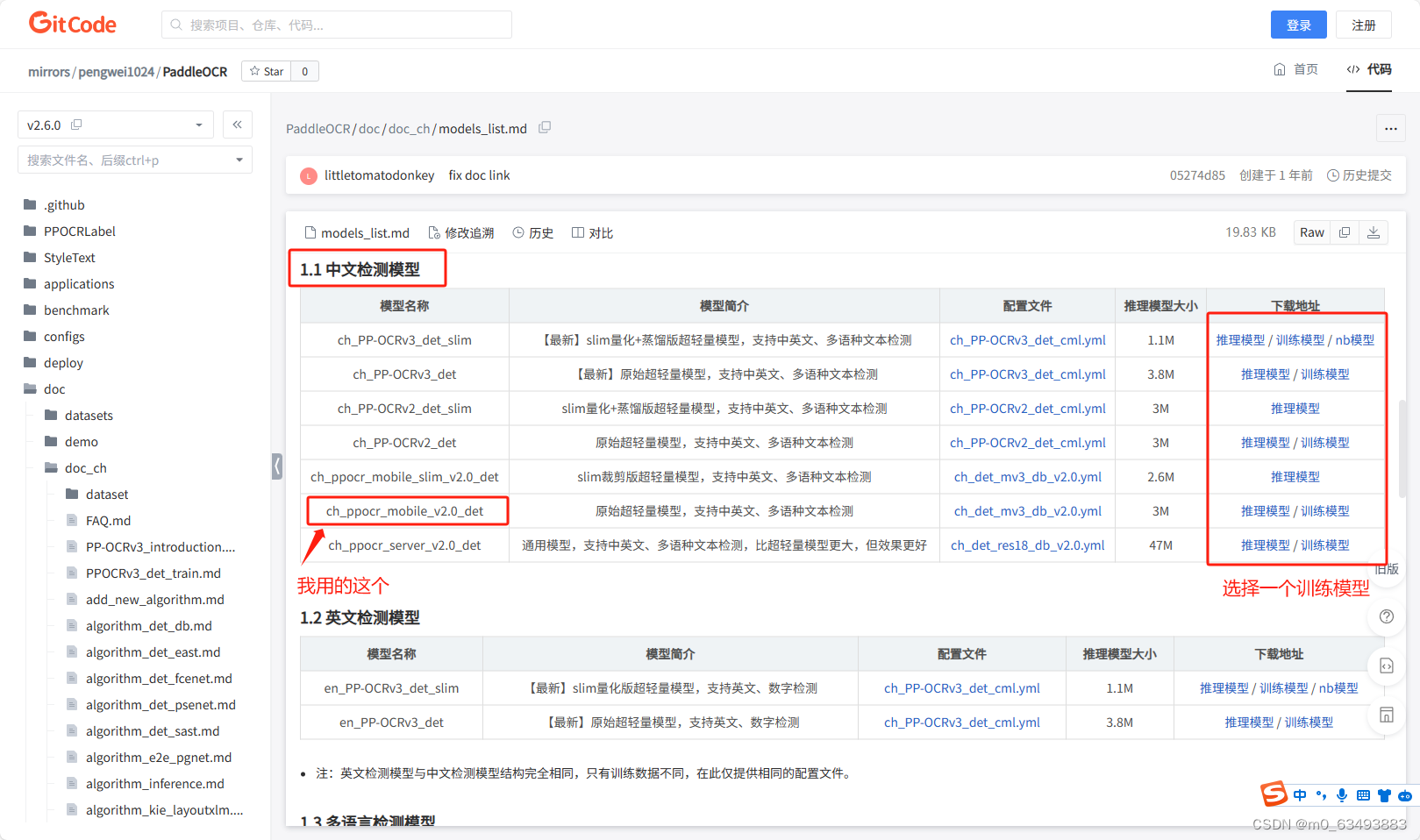
Task: Open 历史提交 commit history link
Action: 1359,175
